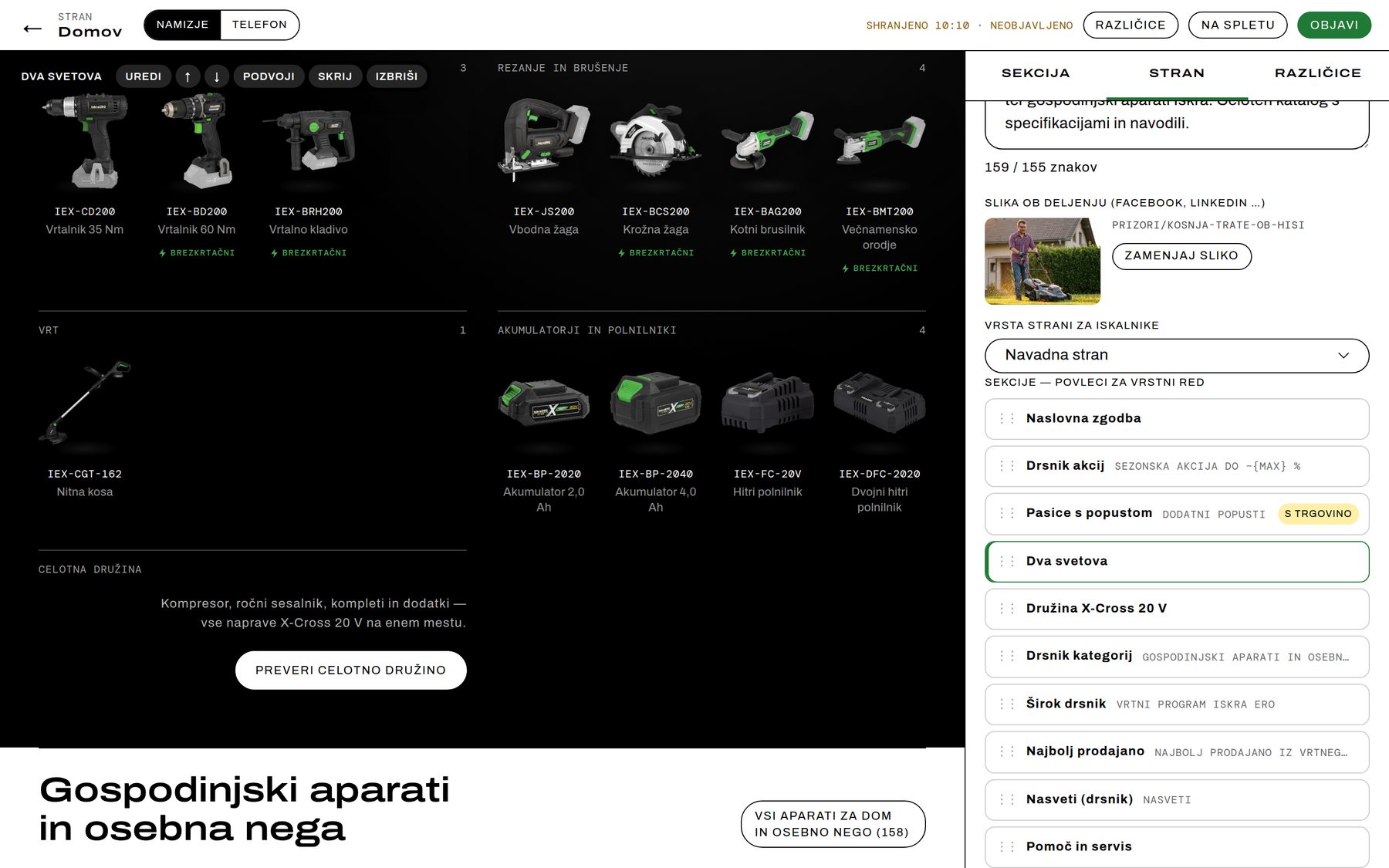Select the IEX-DFC-2020 charger image
The height and width of the screenshot is (868, 1389).
880,403
